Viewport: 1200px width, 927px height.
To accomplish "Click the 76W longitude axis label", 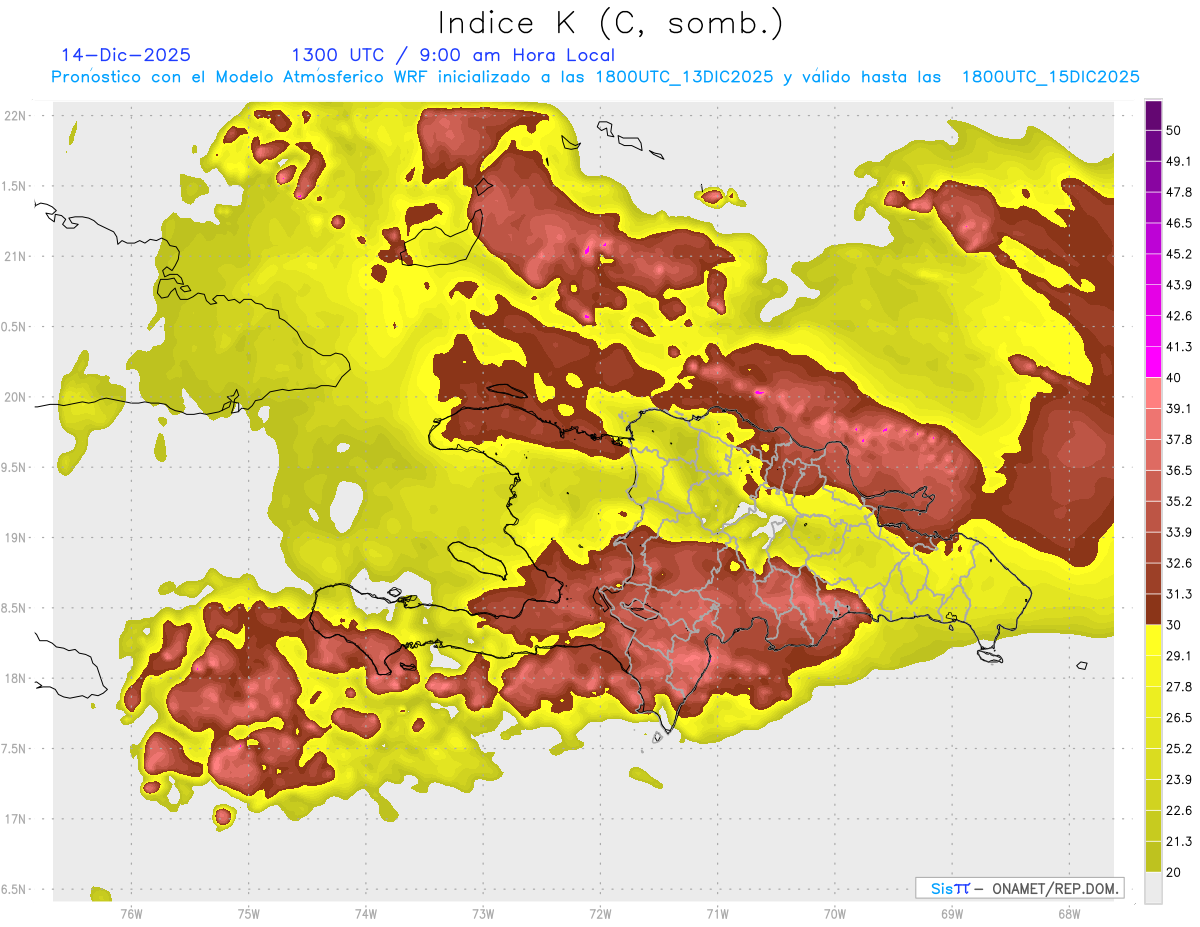I will [131, 913].
